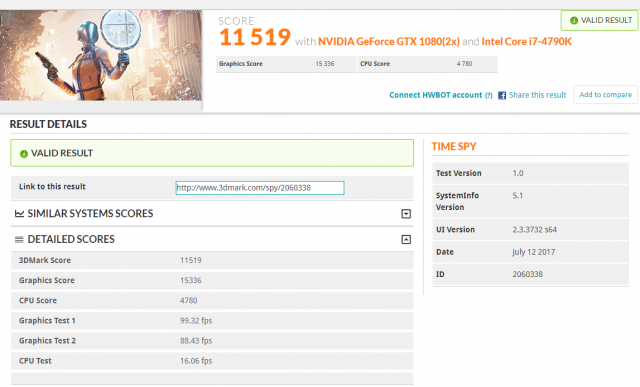Click the CPU Test row label
Image resolution: width=640 pixels, height=387 pixels.
[35, 361]
